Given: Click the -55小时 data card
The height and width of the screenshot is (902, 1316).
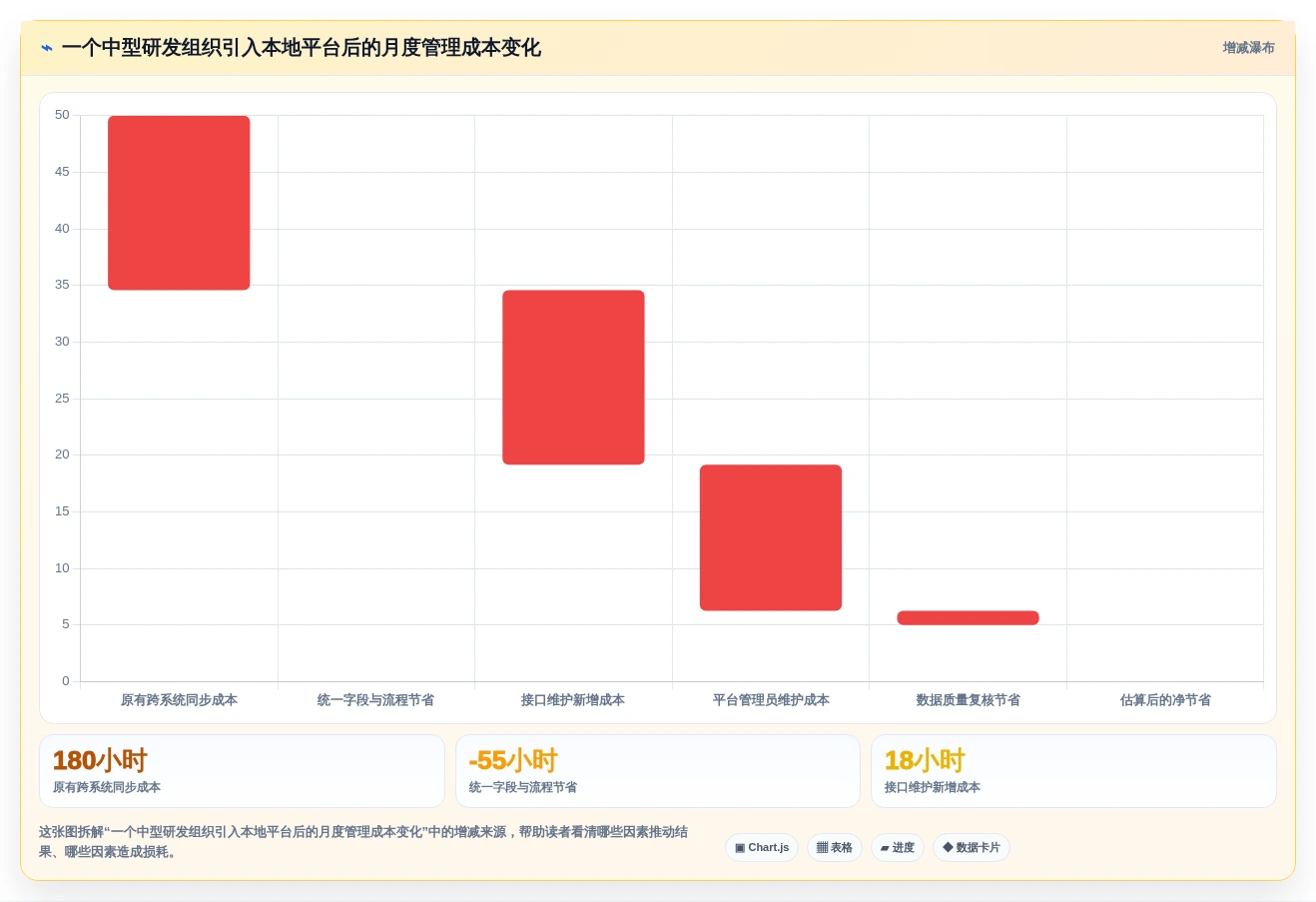Looking at the screenshot, I should (x=658, y=771).
